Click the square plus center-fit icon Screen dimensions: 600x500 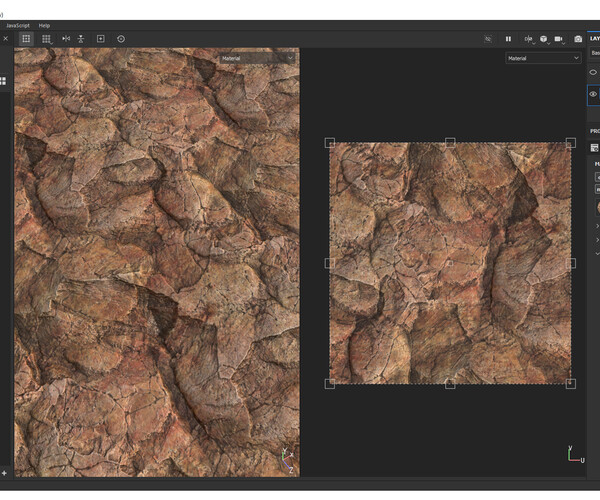coord(101,39)
